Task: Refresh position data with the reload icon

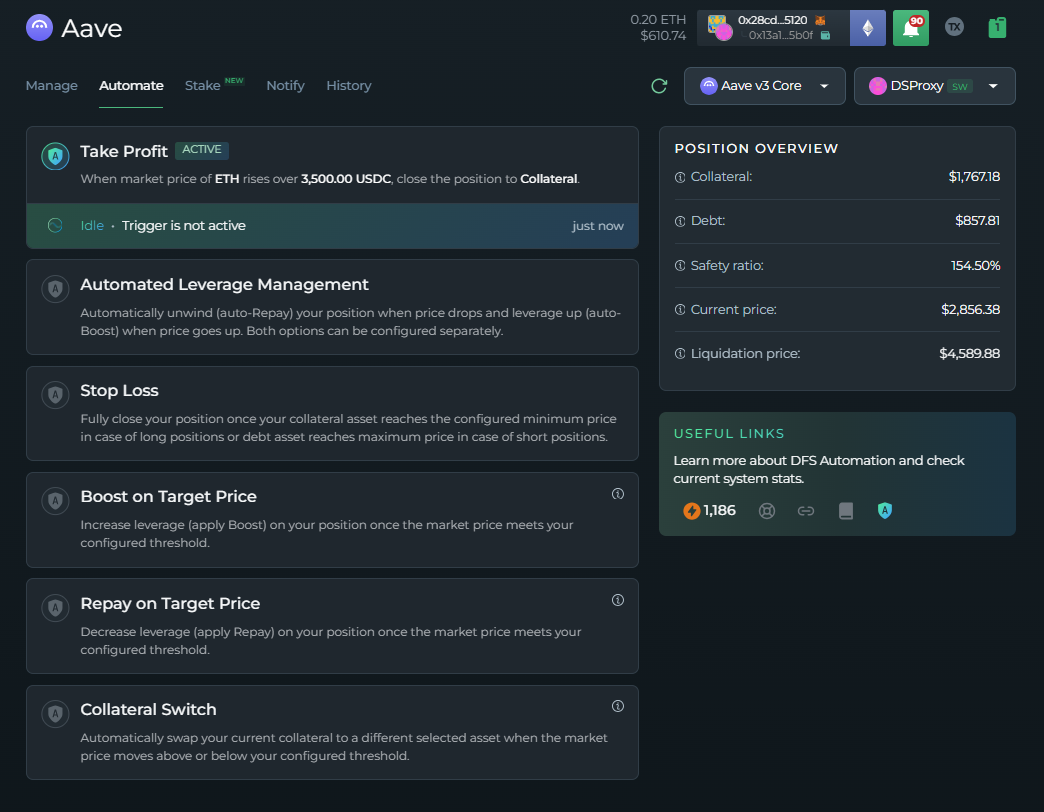Action: click(659, 86)
